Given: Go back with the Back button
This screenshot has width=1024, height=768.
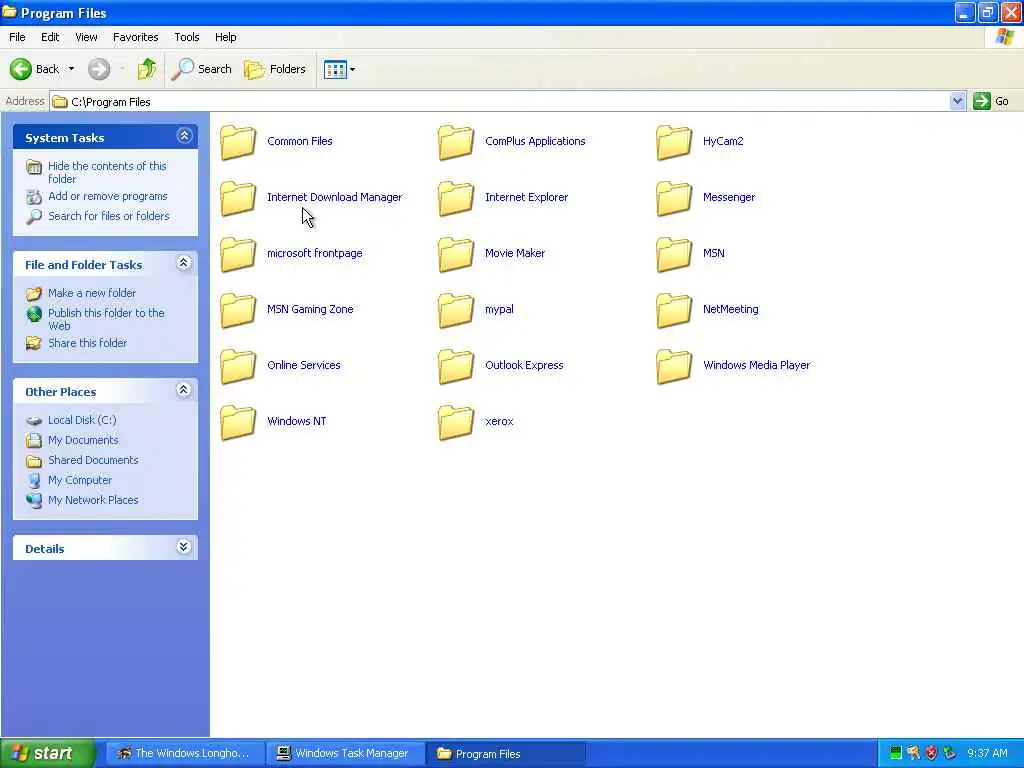Looking at the screenshot, I should coord(34,69).
